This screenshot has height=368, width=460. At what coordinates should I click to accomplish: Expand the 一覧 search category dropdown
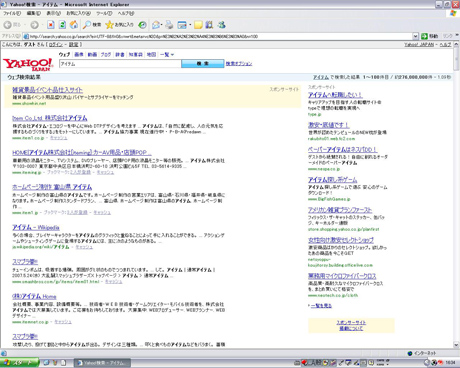[167, 54]
